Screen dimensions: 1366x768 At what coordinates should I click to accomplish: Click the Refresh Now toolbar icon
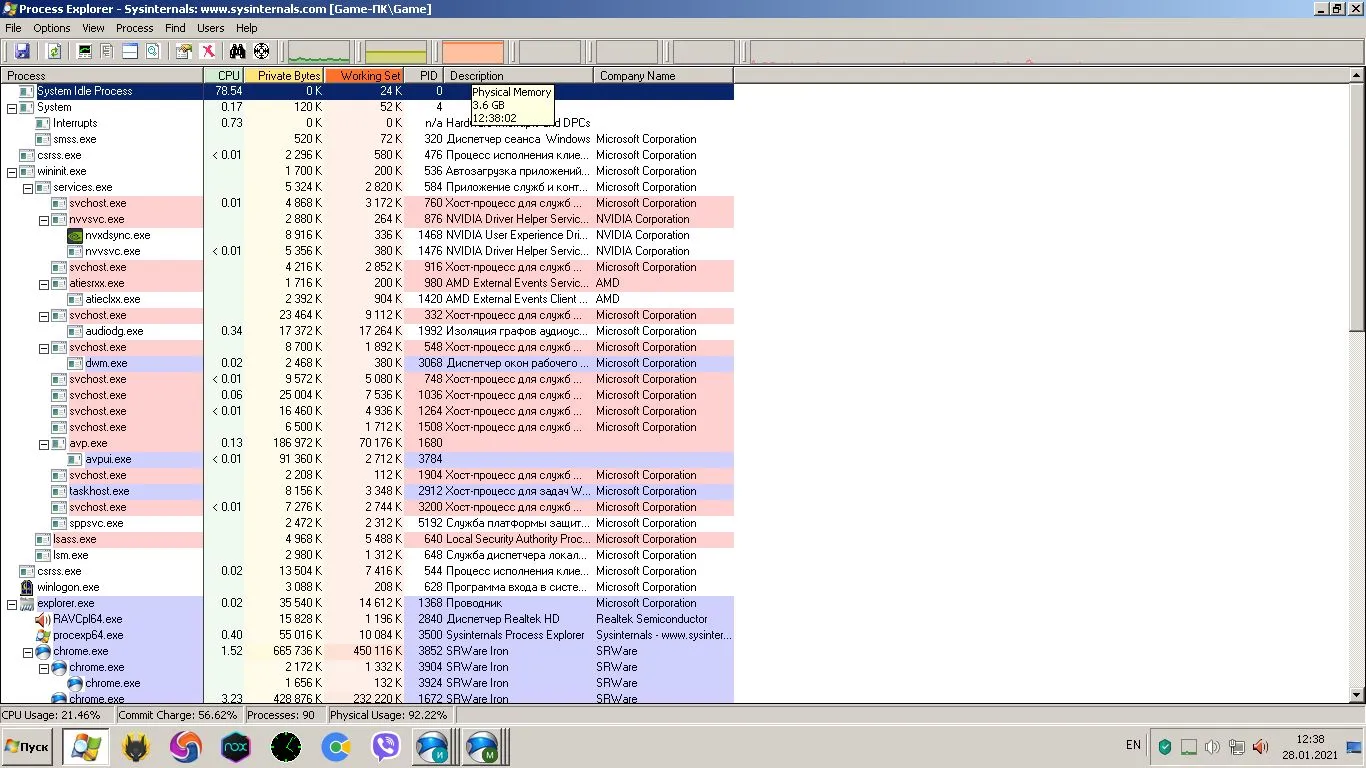coord(54,51)
